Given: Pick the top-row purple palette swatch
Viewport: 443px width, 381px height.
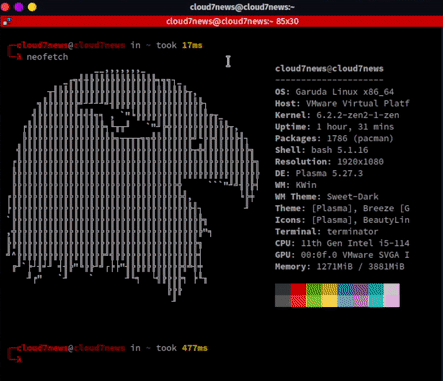Looking at the screenshot, I should coord(360,289).
